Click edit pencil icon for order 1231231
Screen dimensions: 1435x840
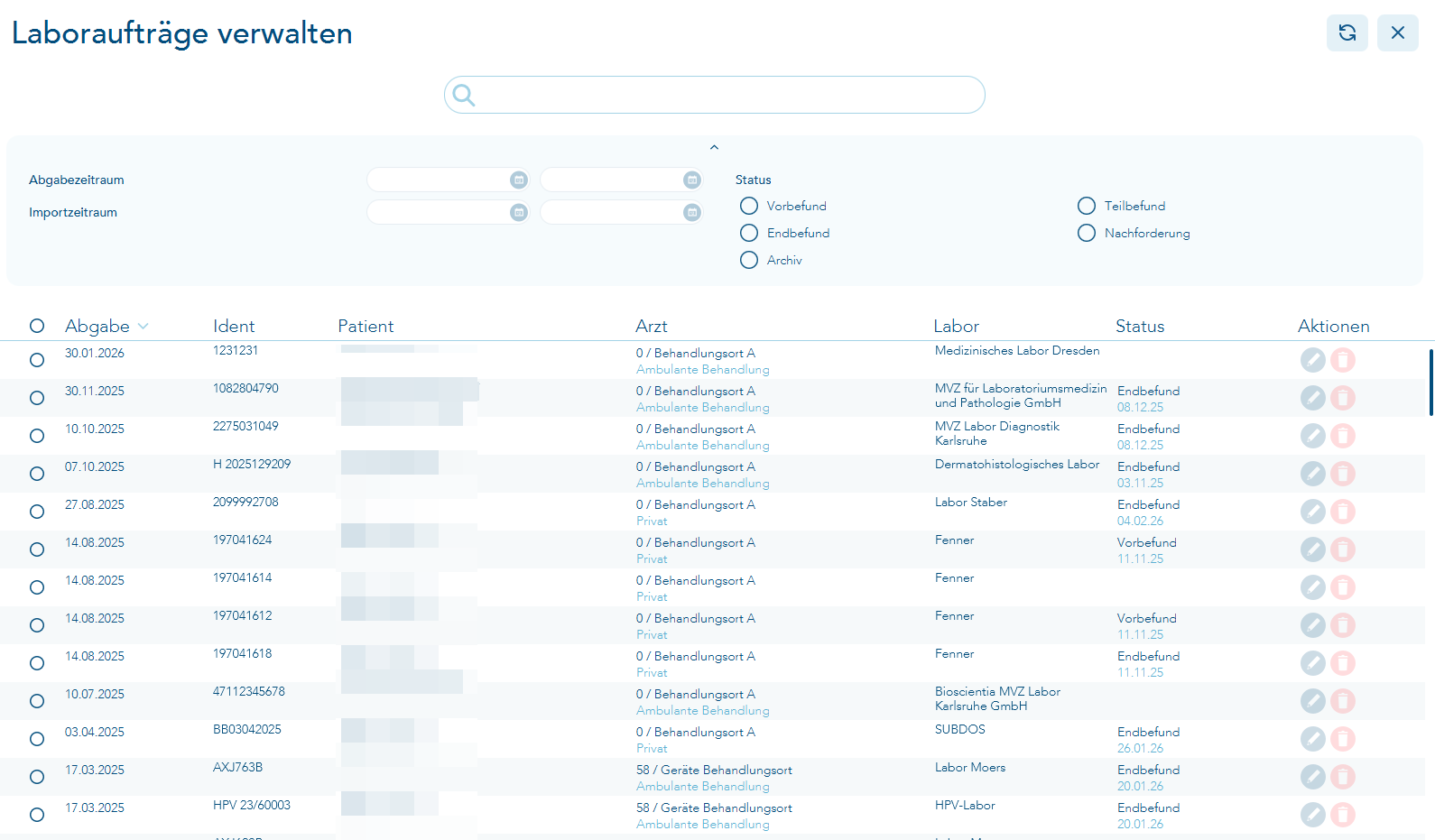tap(1312, 360)
